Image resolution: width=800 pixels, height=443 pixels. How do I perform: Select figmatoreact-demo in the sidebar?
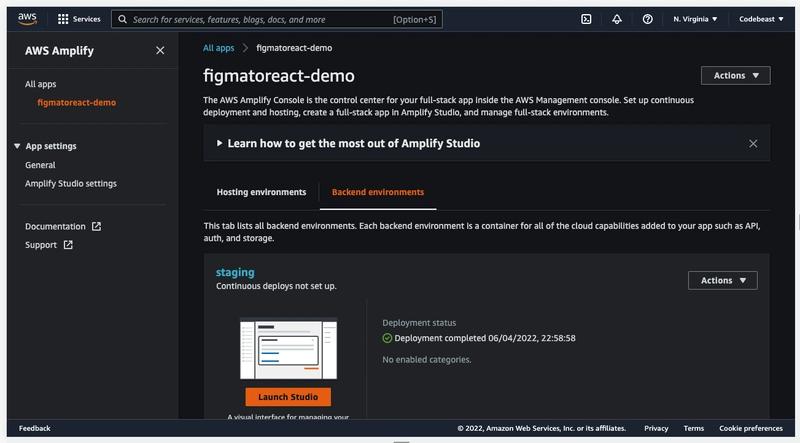coord(77,103)
